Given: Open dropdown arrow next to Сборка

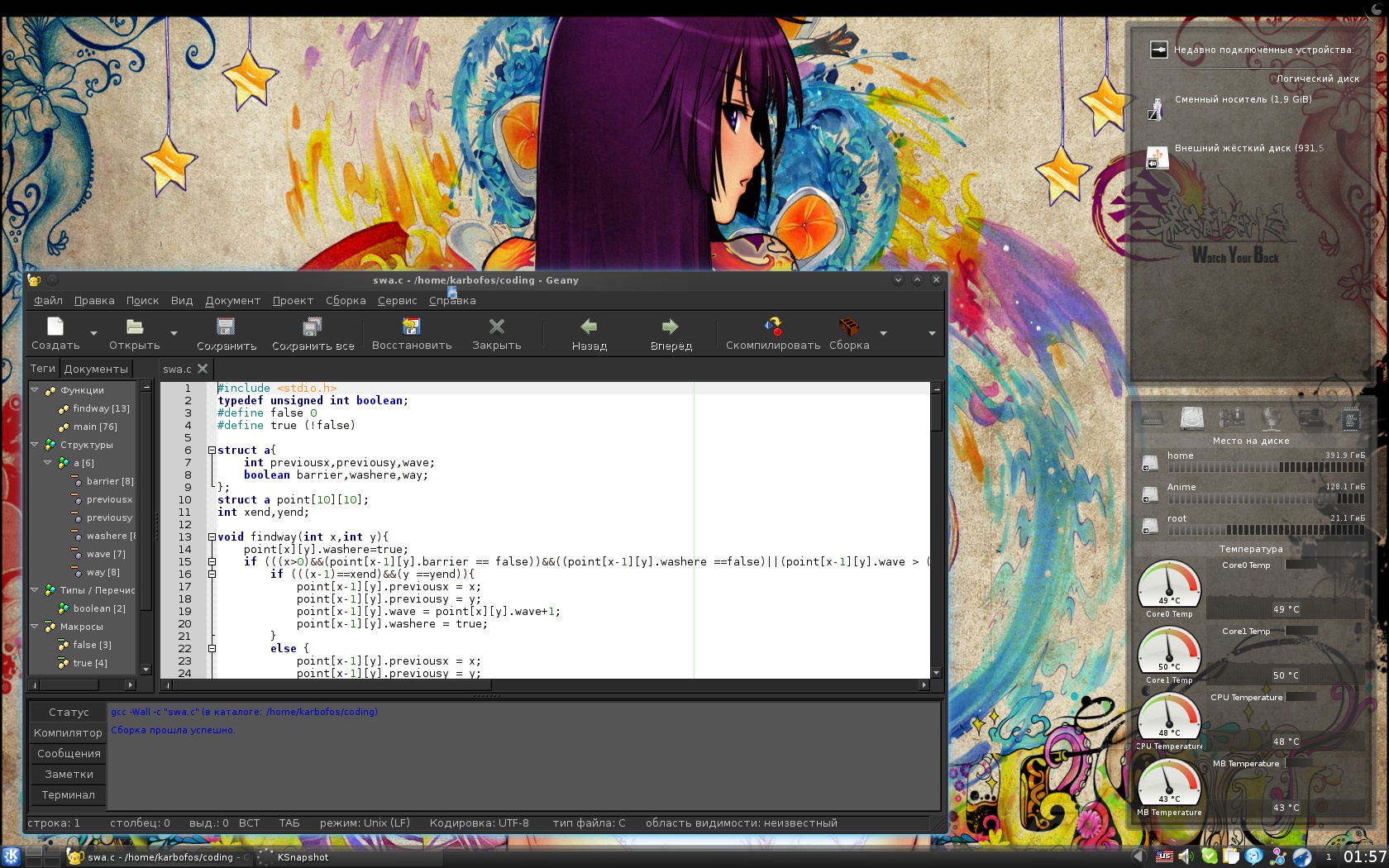Looking at the screenshot, I should 883,333.
